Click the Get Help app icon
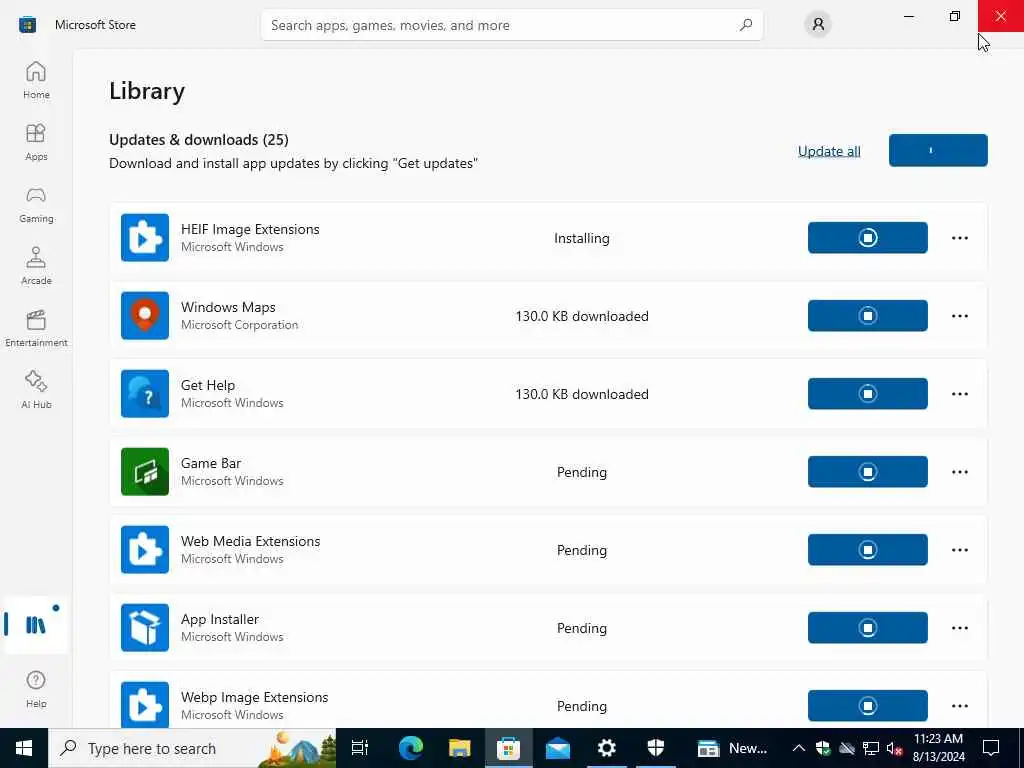The image size is (1024, 768). (145, 394)
